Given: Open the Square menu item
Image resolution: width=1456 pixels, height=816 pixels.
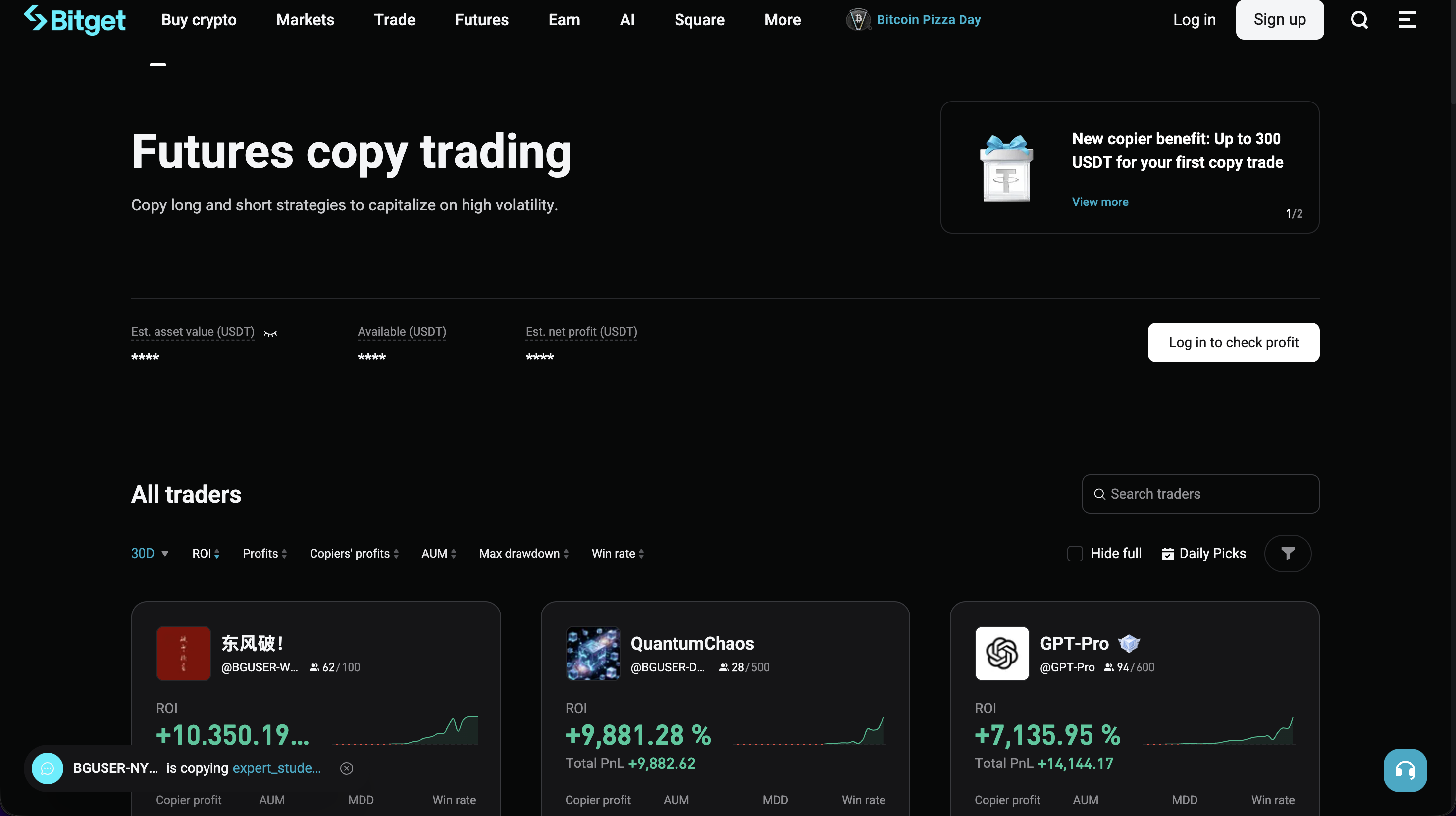Looking at the screenshot, I should pos(699,20).
